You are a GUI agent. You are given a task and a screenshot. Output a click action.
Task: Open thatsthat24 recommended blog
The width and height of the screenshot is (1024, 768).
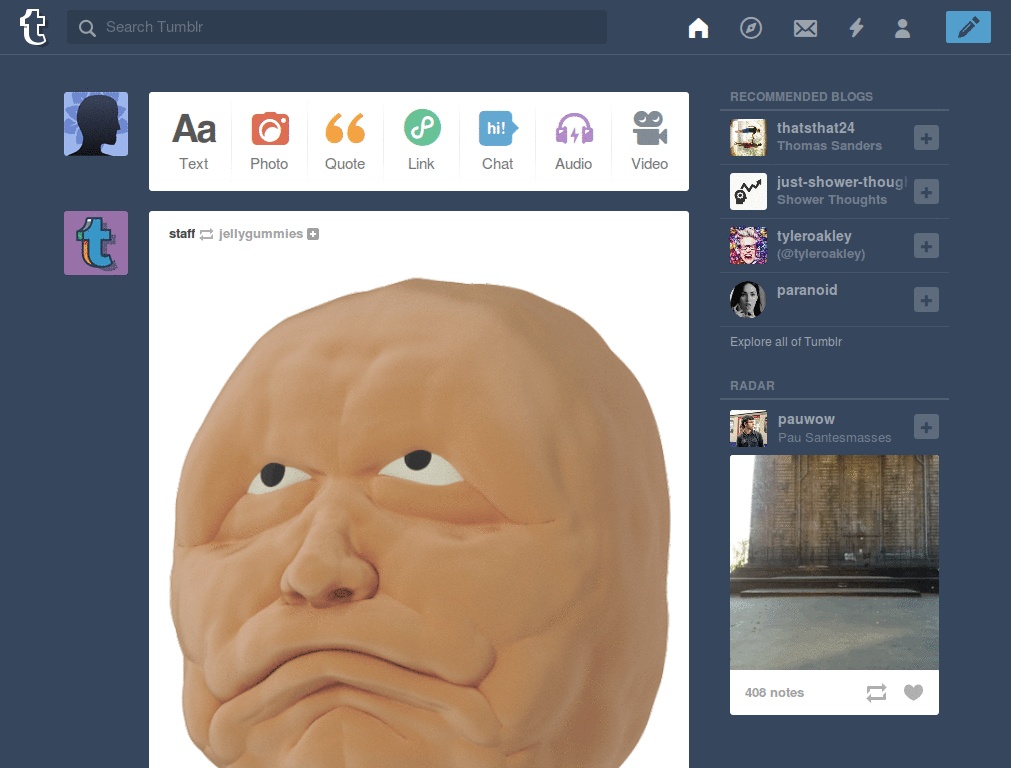pyautogui.click(x=816, y=128)
